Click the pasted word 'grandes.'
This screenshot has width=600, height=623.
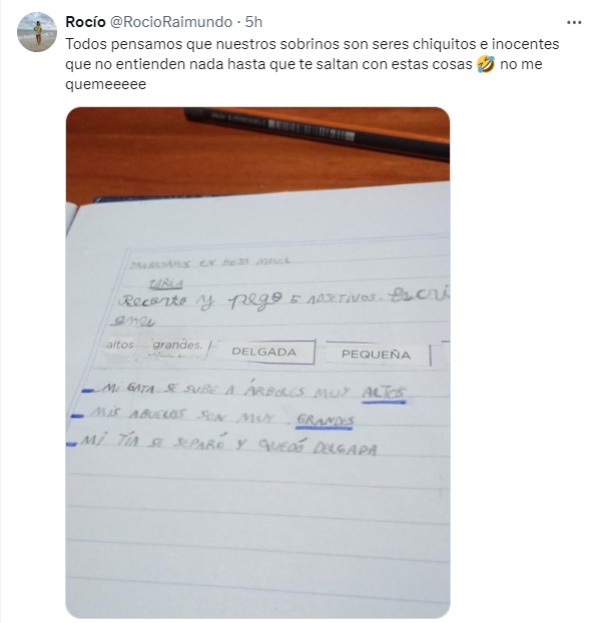pyautogui.click(x=177, y=345)
